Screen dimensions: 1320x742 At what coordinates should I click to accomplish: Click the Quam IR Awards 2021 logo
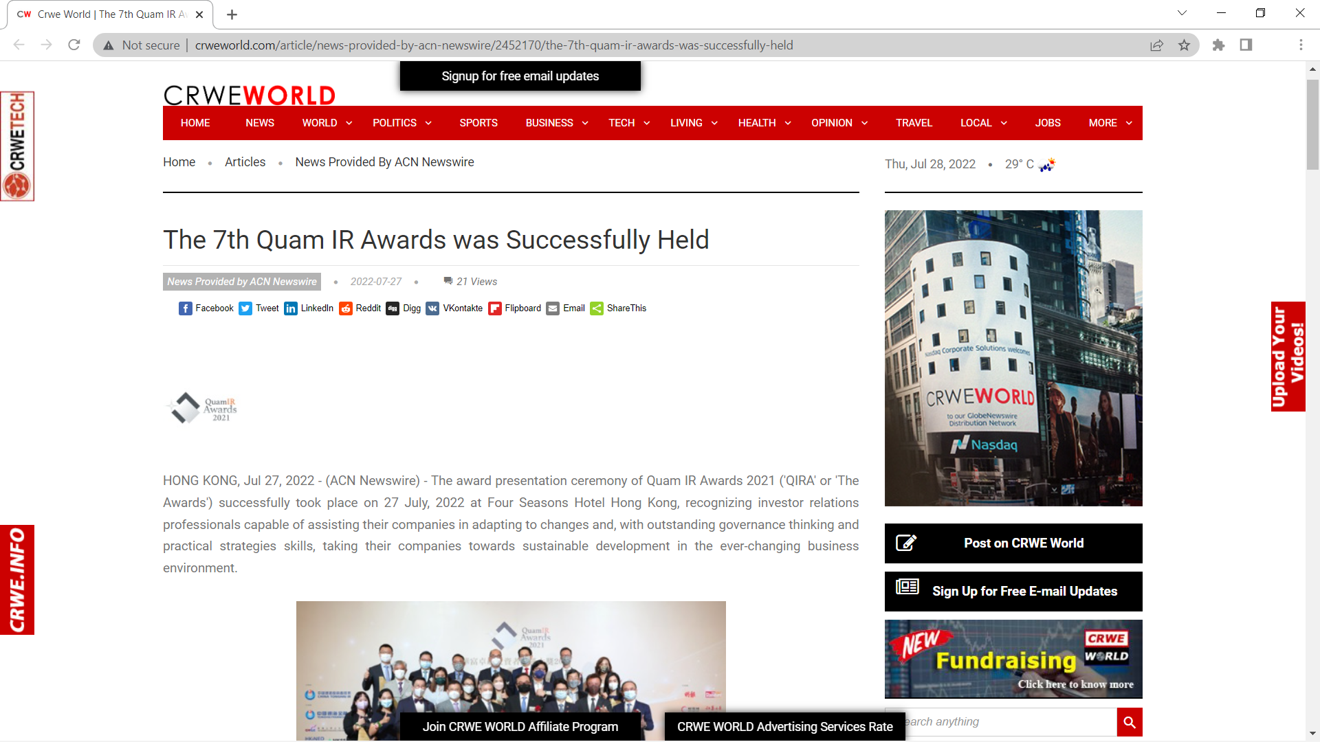203,408
